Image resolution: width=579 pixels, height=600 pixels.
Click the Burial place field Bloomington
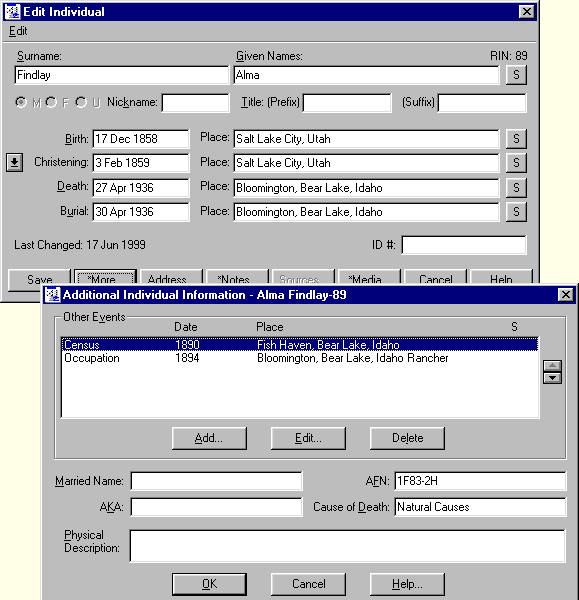[x=367, y=212]
